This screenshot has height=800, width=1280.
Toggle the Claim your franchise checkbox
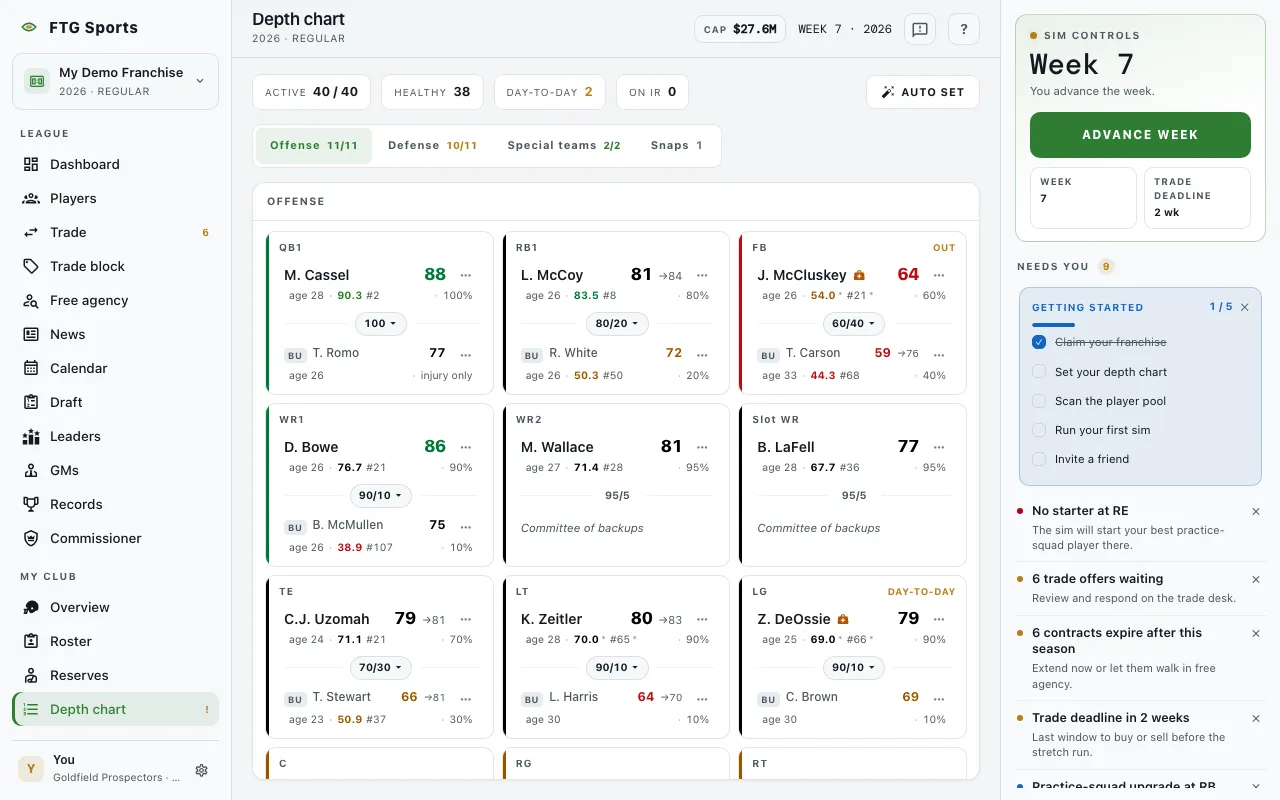point(1039,342)
